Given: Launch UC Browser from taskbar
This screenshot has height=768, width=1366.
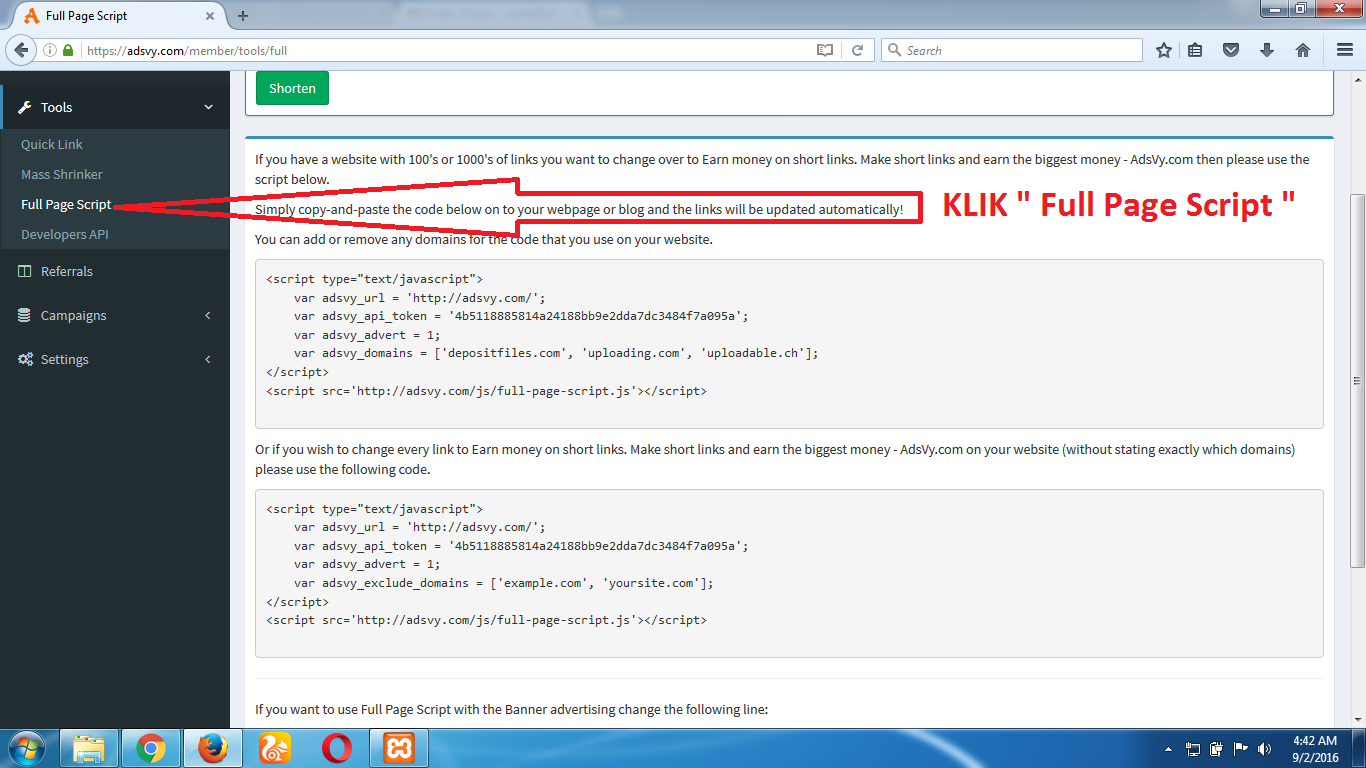Looking at the screenshot, I should click(x=274, y=748).
